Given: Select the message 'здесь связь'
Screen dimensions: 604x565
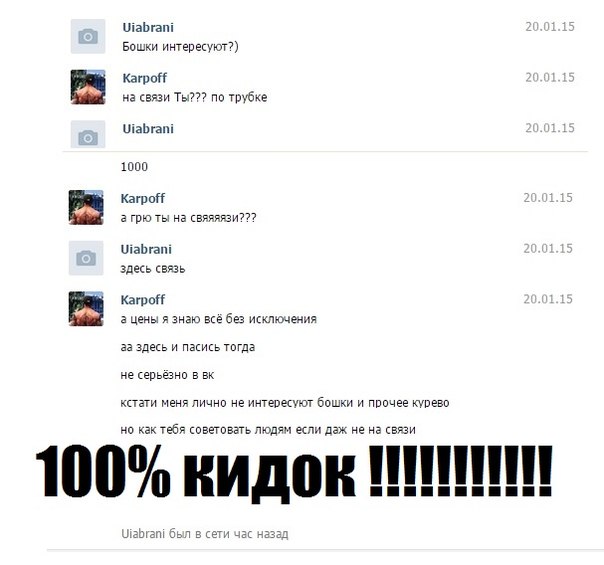Looking at the screenshot, I should tap(153, 268).
